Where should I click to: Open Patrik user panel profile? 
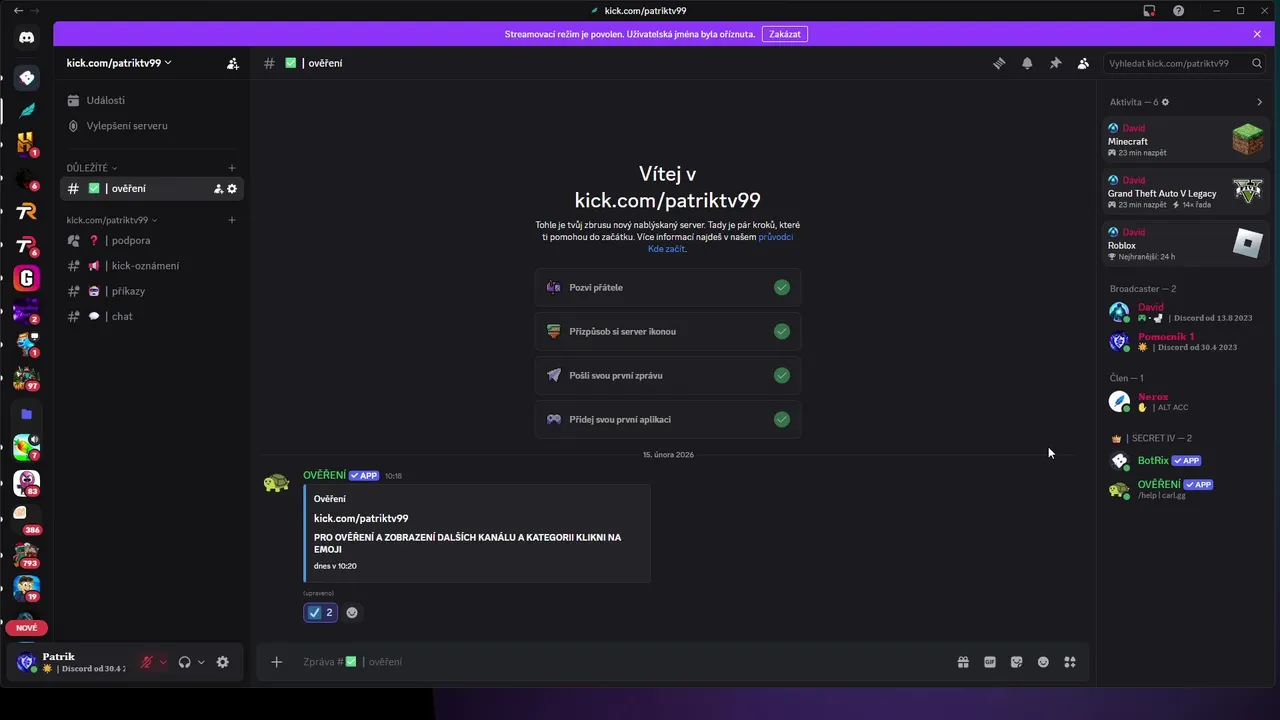coord(70,662)
